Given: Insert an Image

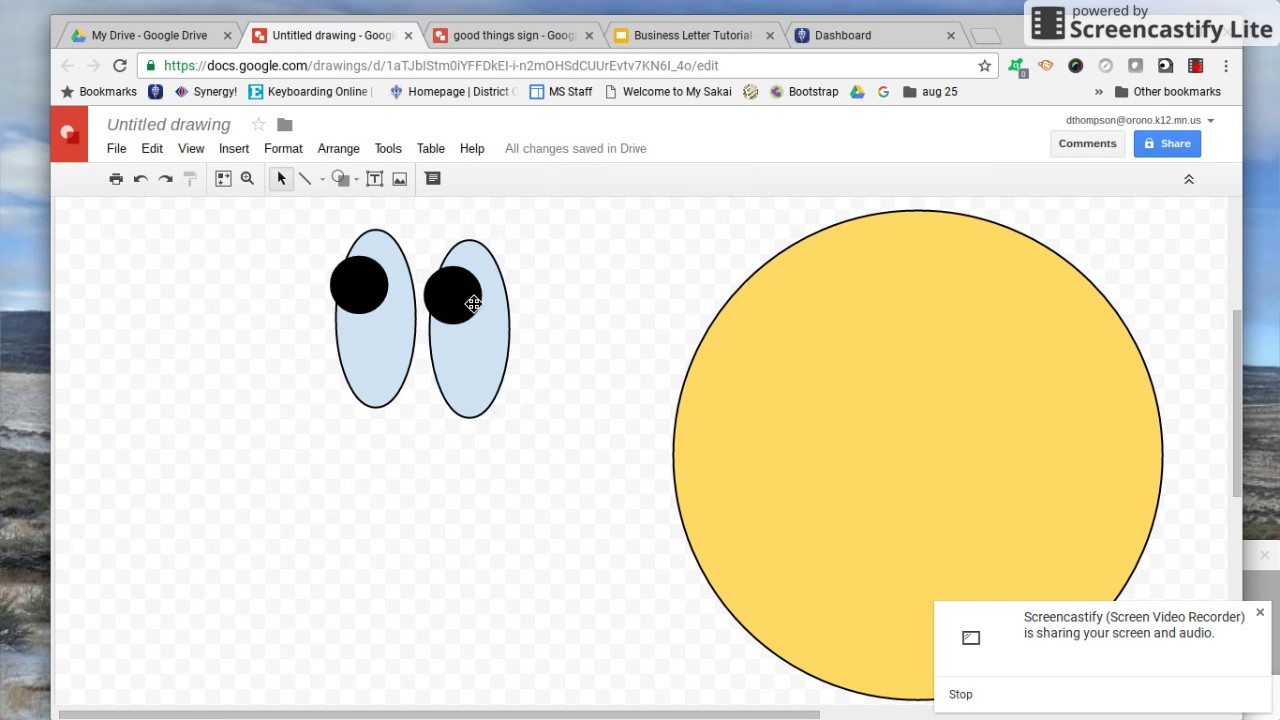Looking at the screenshot, I should (399, 178).
